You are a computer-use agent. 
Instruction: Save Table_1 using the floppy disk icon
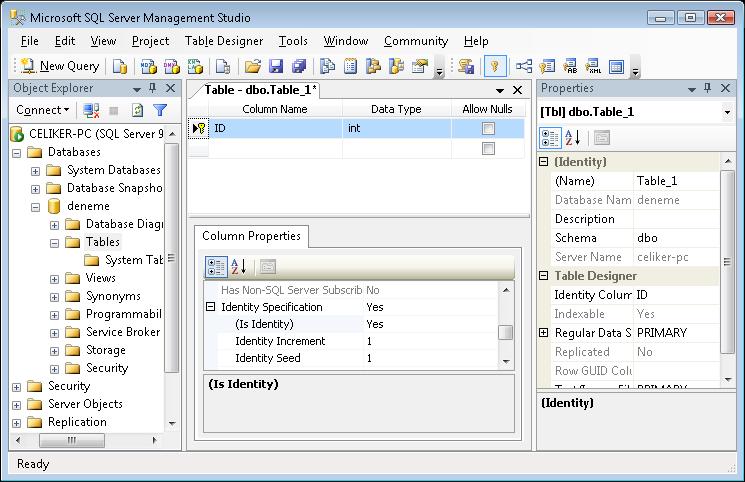pos(276,66)
